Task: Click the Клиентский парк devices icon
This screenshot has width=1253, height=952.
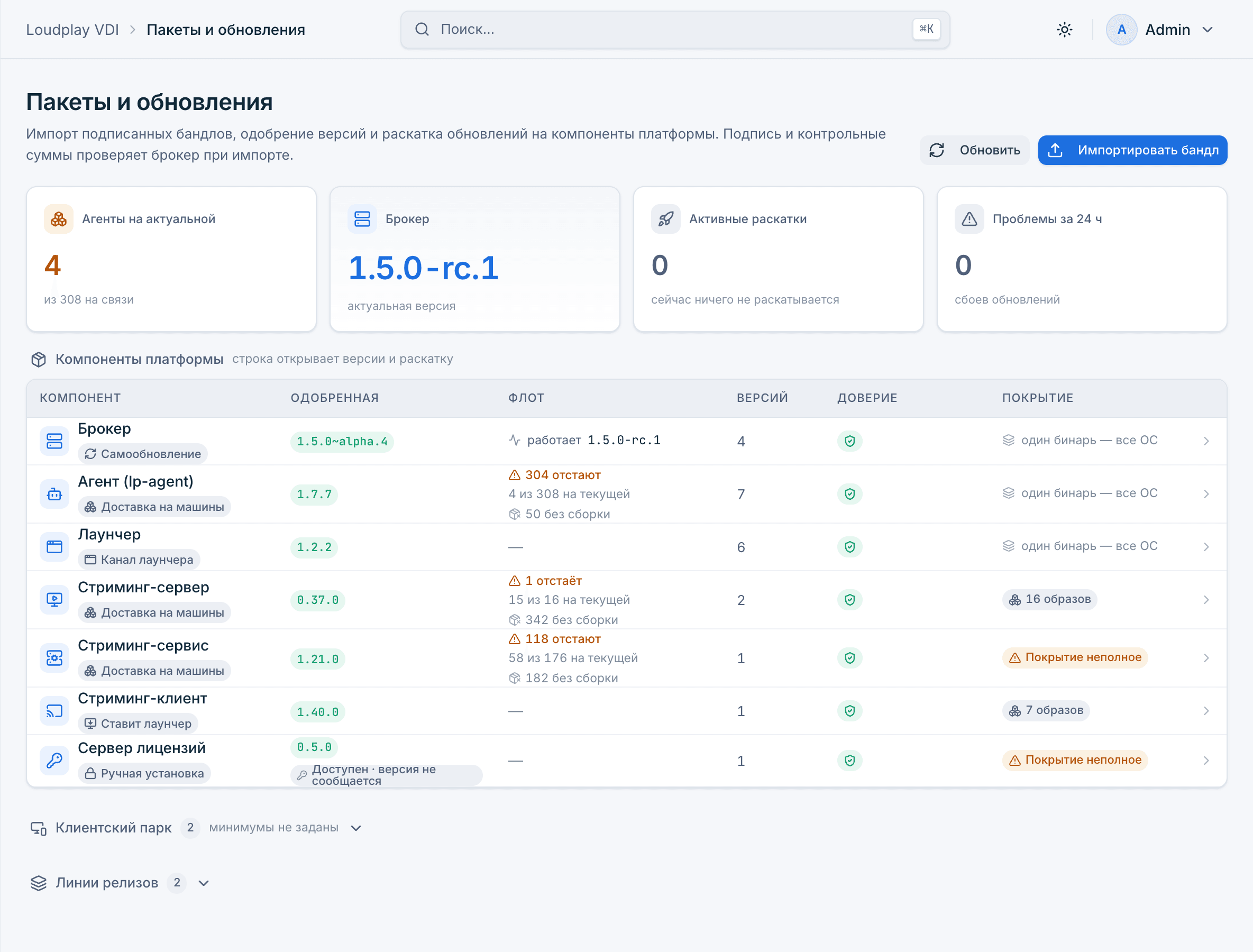Action: click(x=39, y=828)
